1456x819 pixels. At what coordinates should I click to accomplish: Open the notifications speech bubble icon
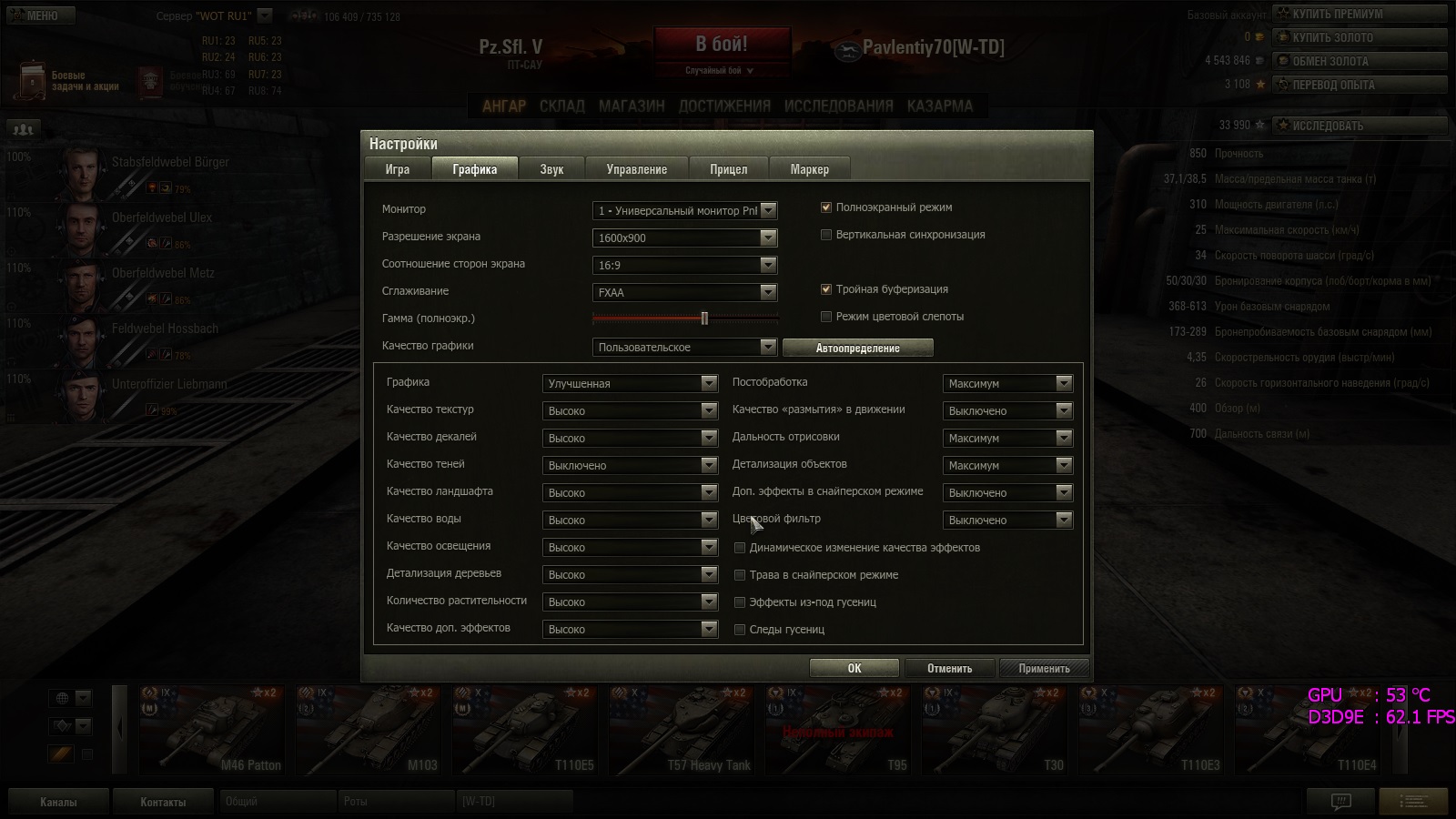point(1340,802)
